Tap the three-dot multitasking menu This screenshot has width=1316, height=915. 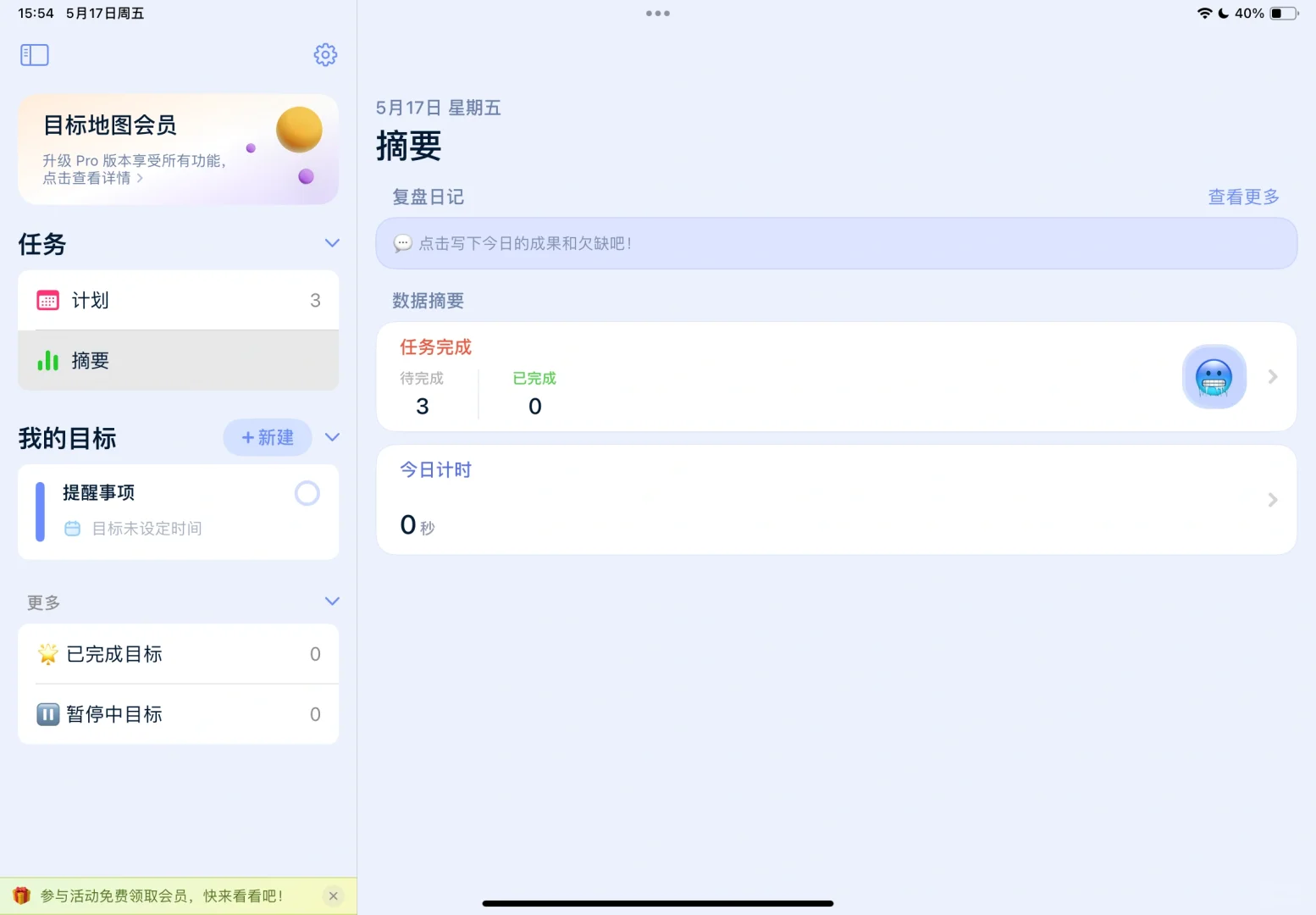pos(658,14)
